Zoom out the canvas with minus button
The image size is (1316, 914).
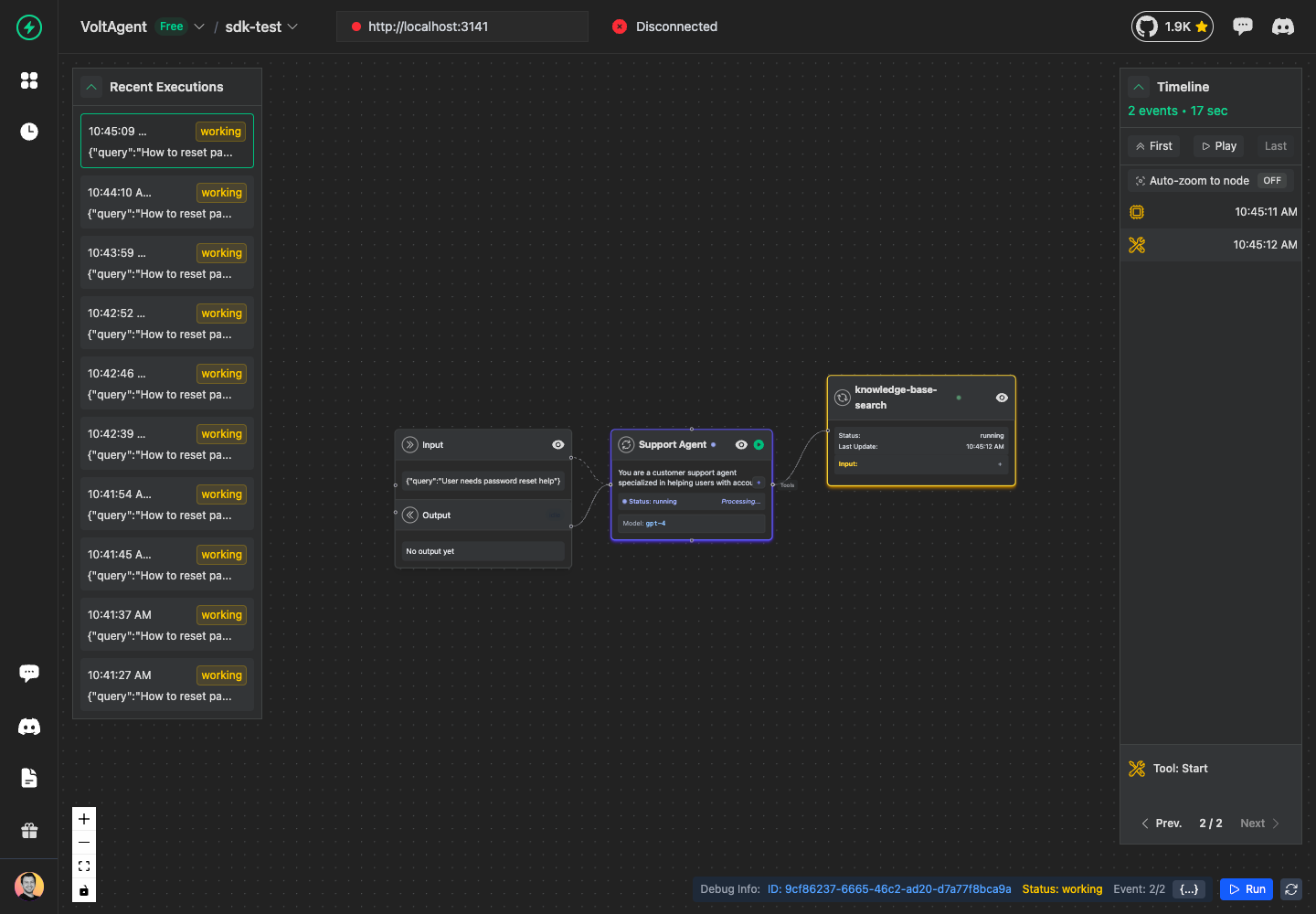pos(84,843)
